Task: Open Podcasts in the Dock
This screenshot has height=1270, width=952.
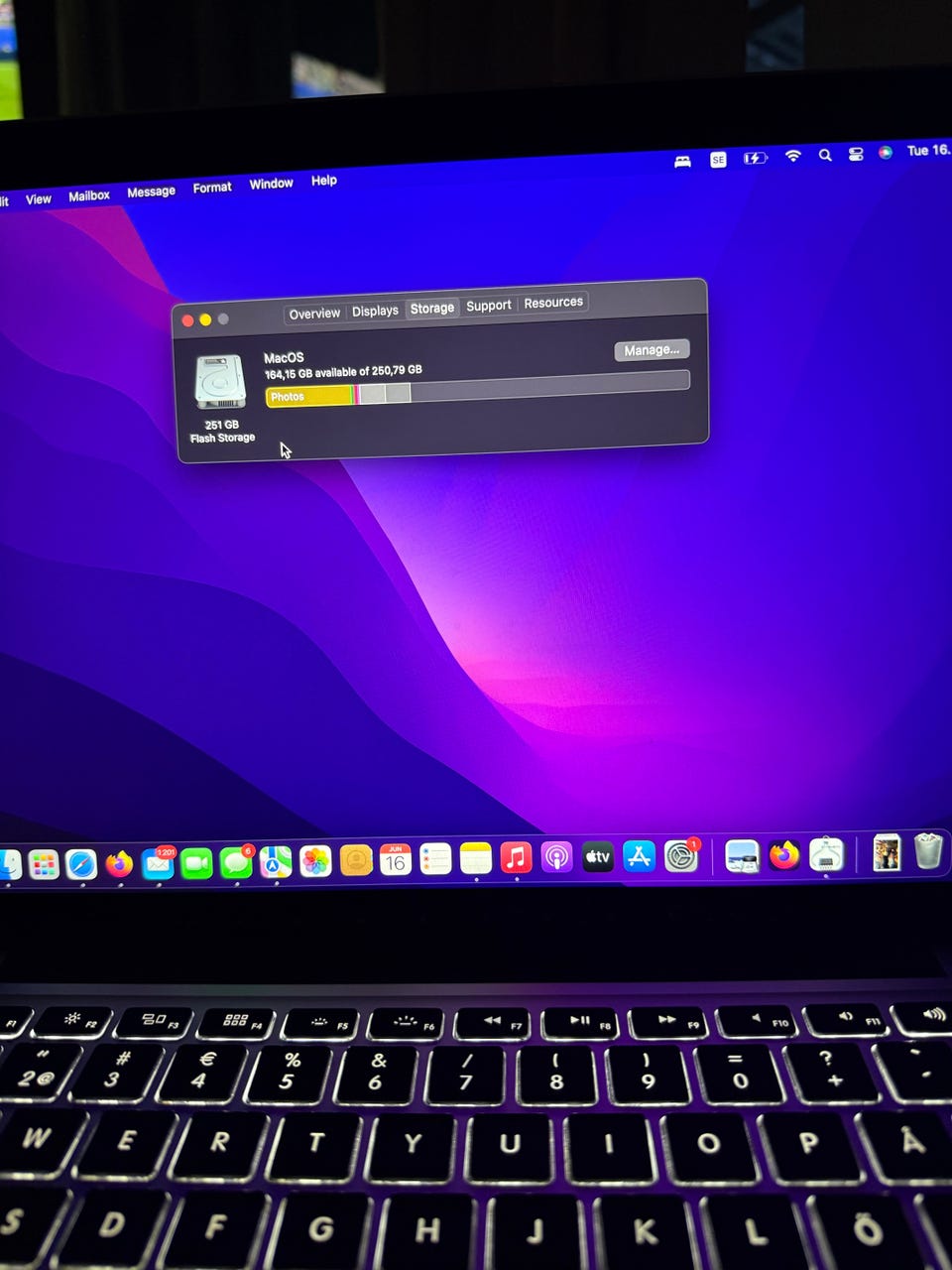Action: click(556, 857)
